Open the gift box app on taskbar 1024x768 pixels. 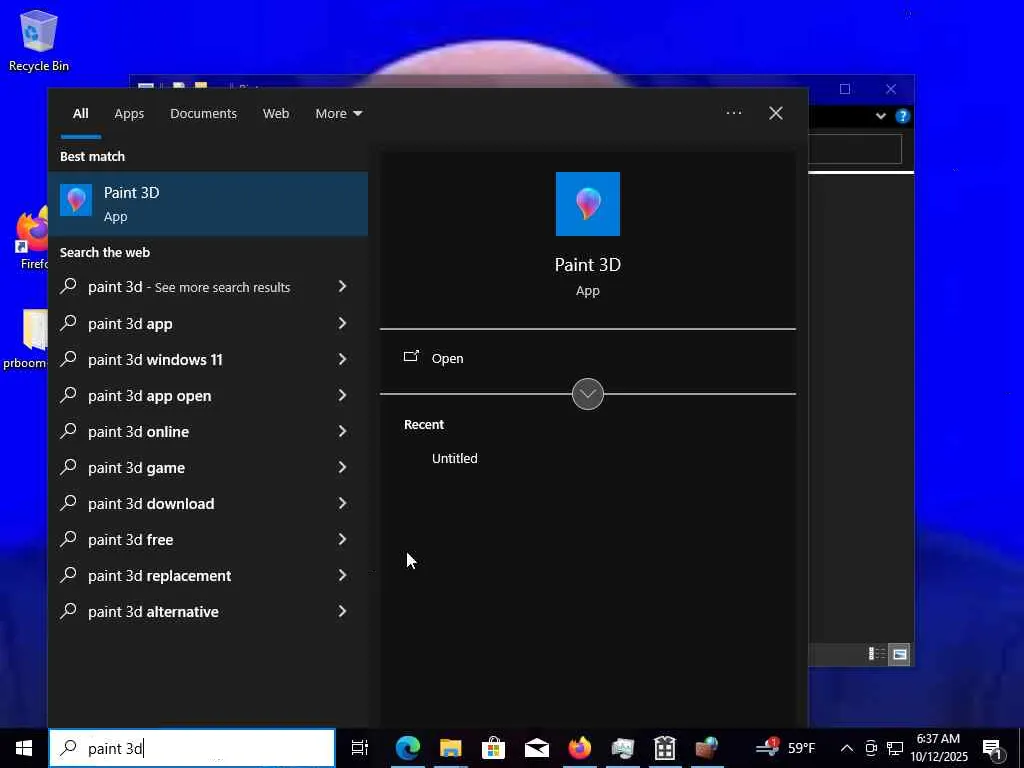tap(665, 748)
